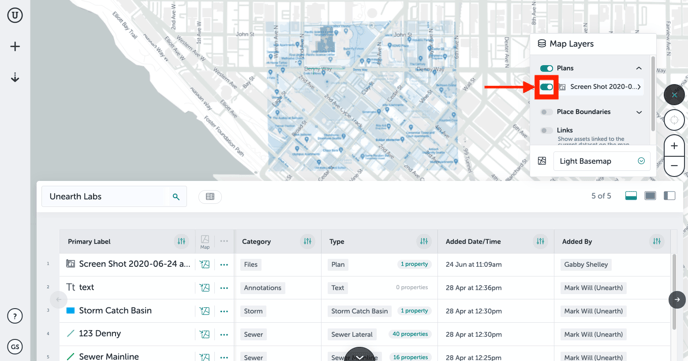Click the Annotations category tag

pyautogui.click(x=262, y=288)
